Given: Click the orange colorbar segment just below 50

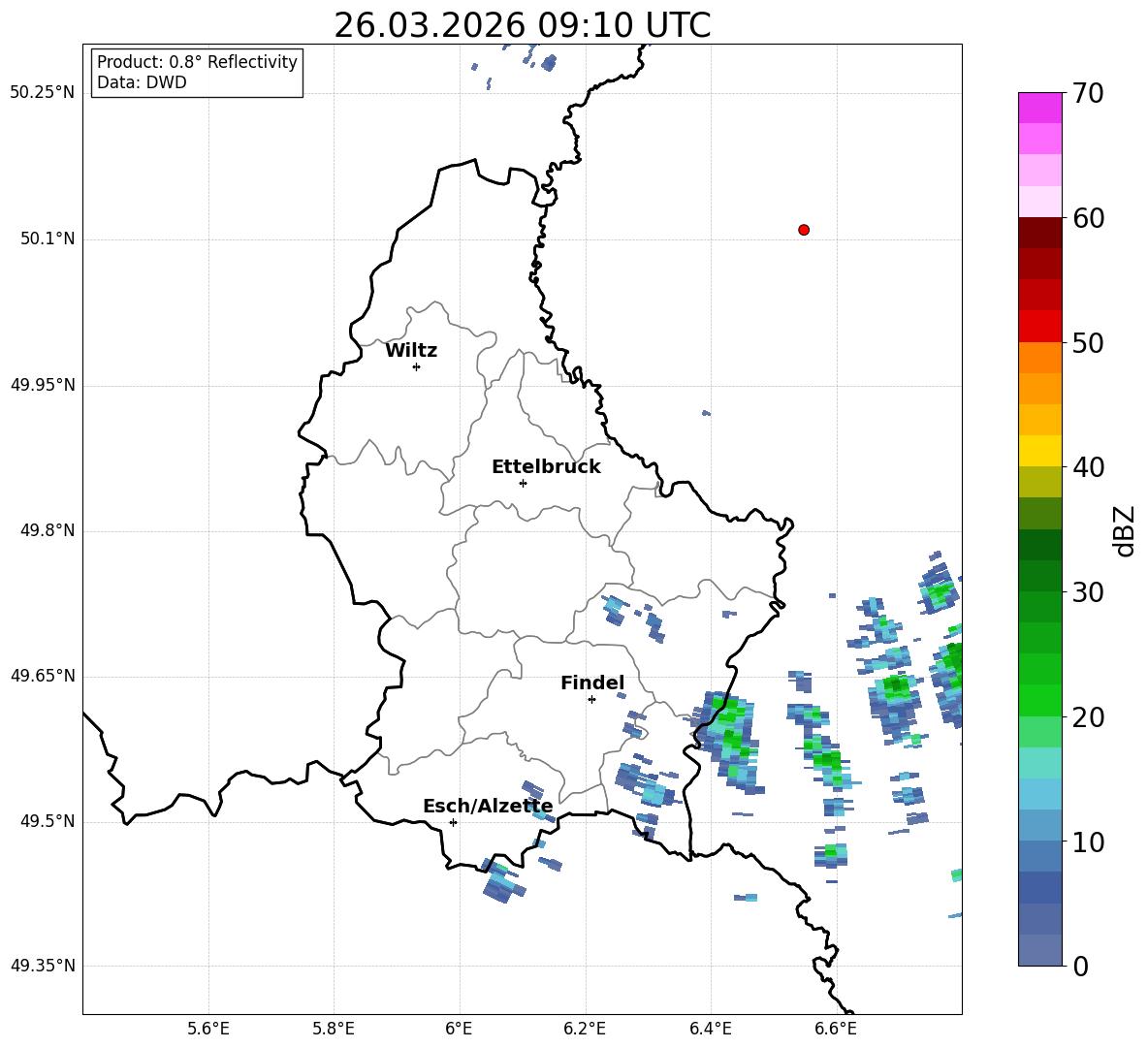Looking at the screenshot, I should click(1039, 358).
